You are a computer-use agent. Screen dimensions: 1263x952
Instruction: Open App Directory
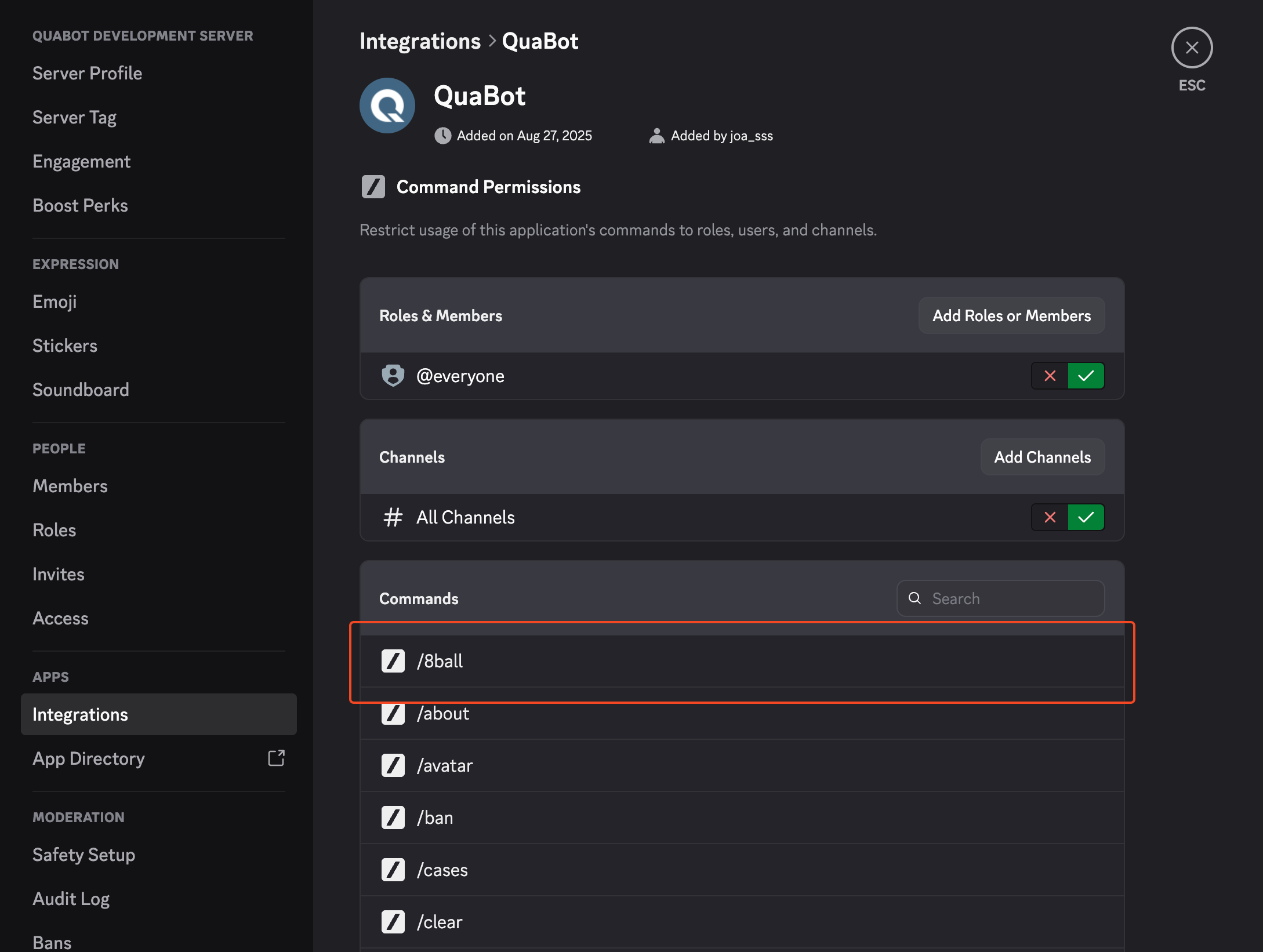pos(158,758)
